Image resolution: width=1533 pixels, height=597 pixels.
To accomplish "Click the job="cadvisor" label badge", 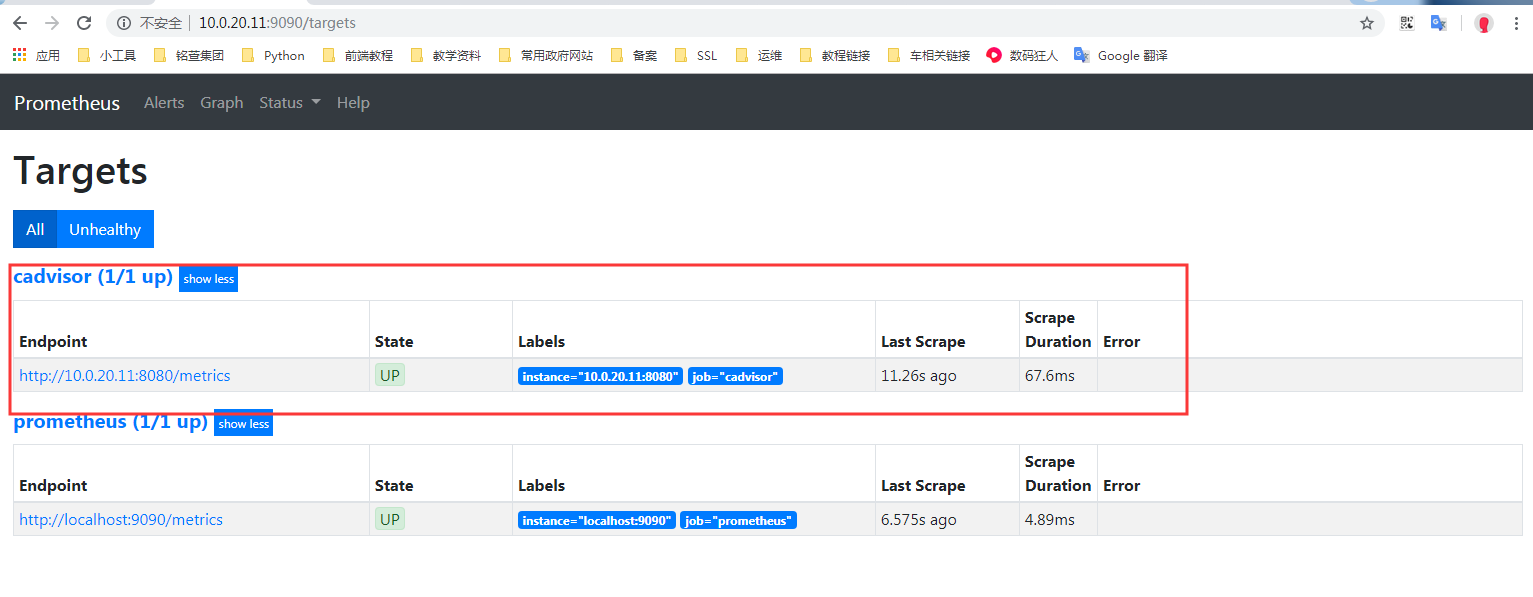I will [x=735, y=377].
